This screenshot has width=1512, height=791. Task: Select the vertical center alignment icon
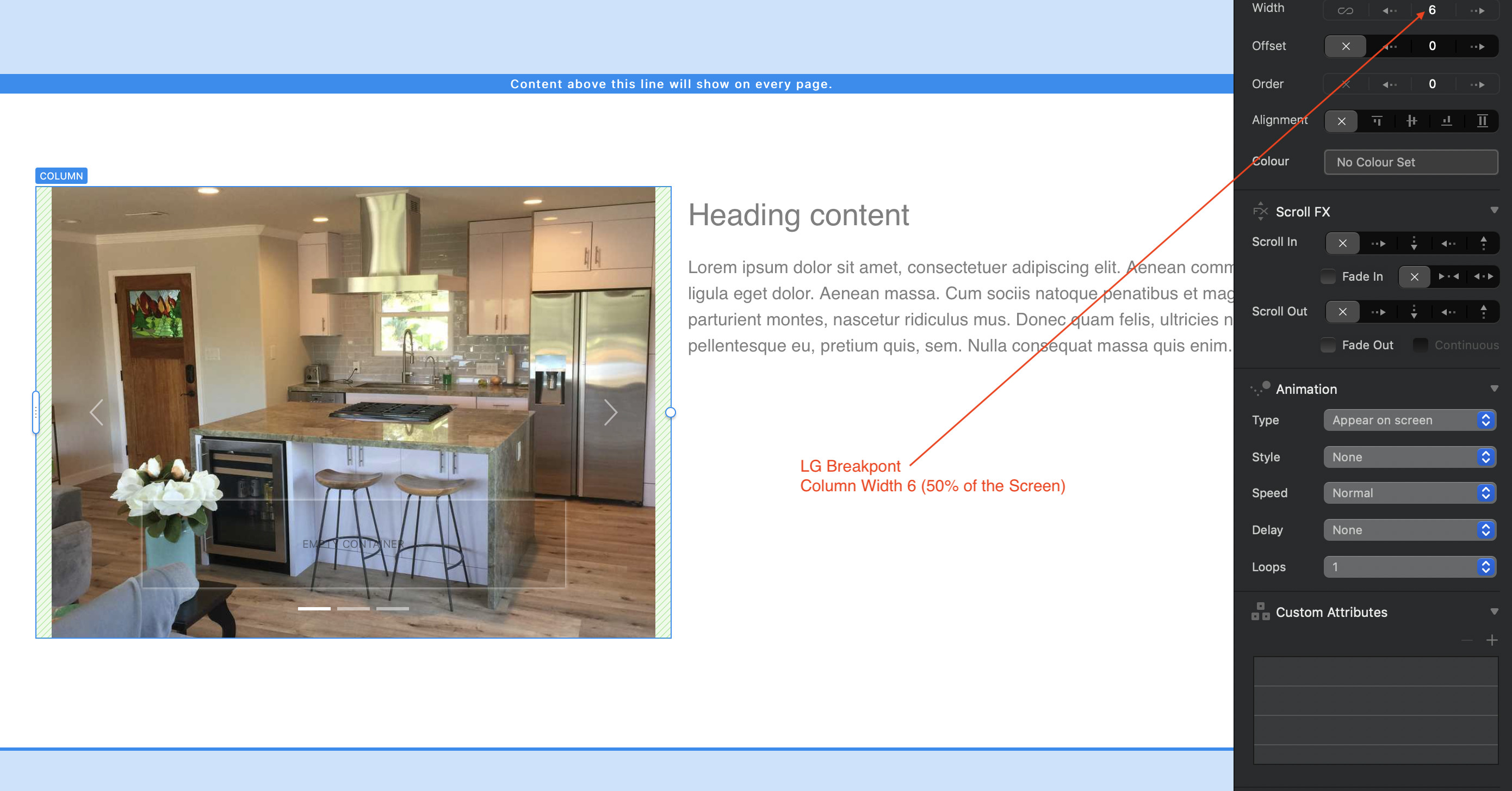click(1411, 121)
